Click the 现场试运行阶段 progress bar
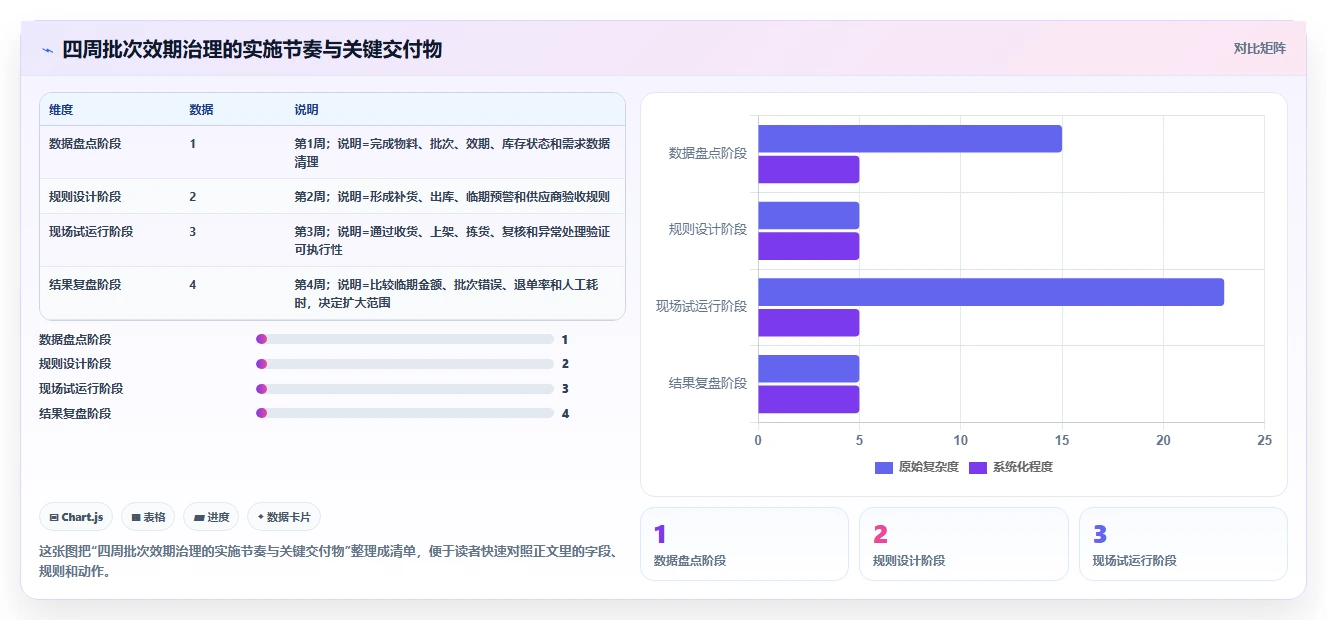This screenshot has width=1327, height=620. (405, 389)
